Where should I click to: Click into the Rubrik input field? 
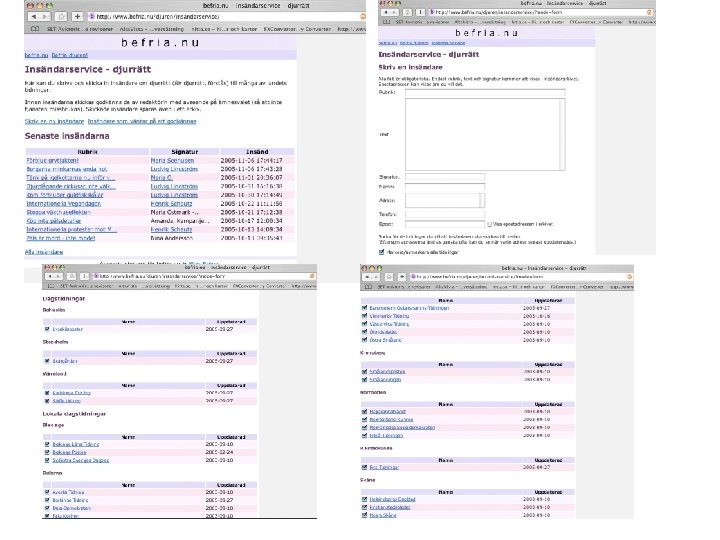click(x=485, y=92)
